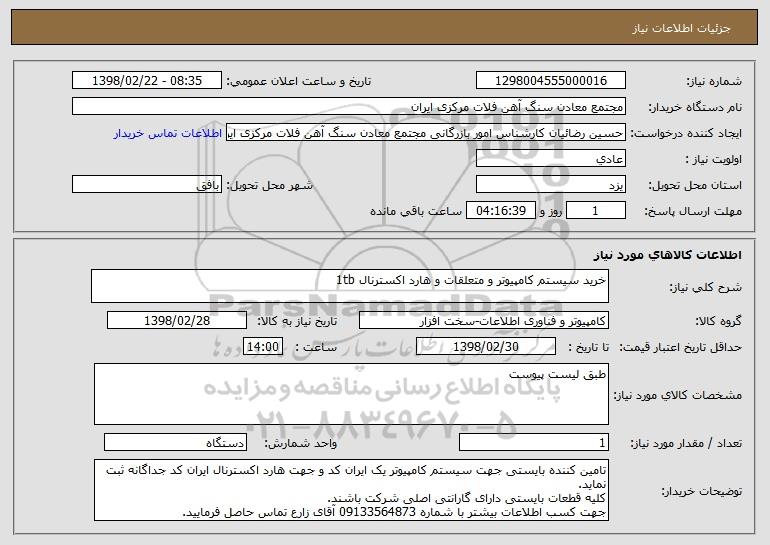Click the شماره نیاز label
The image size is (770, 545).
[x=715, y=81]
